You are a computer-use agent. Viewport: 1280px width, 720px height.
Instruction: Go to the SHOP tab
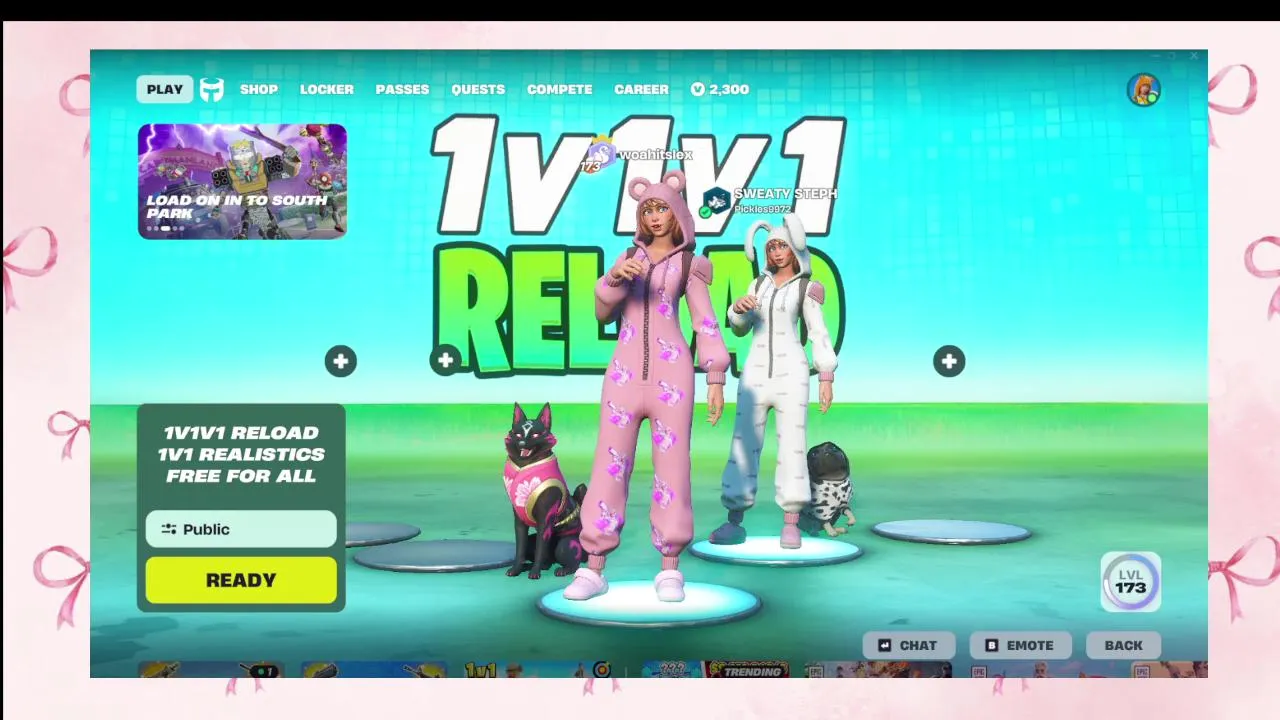pos(259,89)
